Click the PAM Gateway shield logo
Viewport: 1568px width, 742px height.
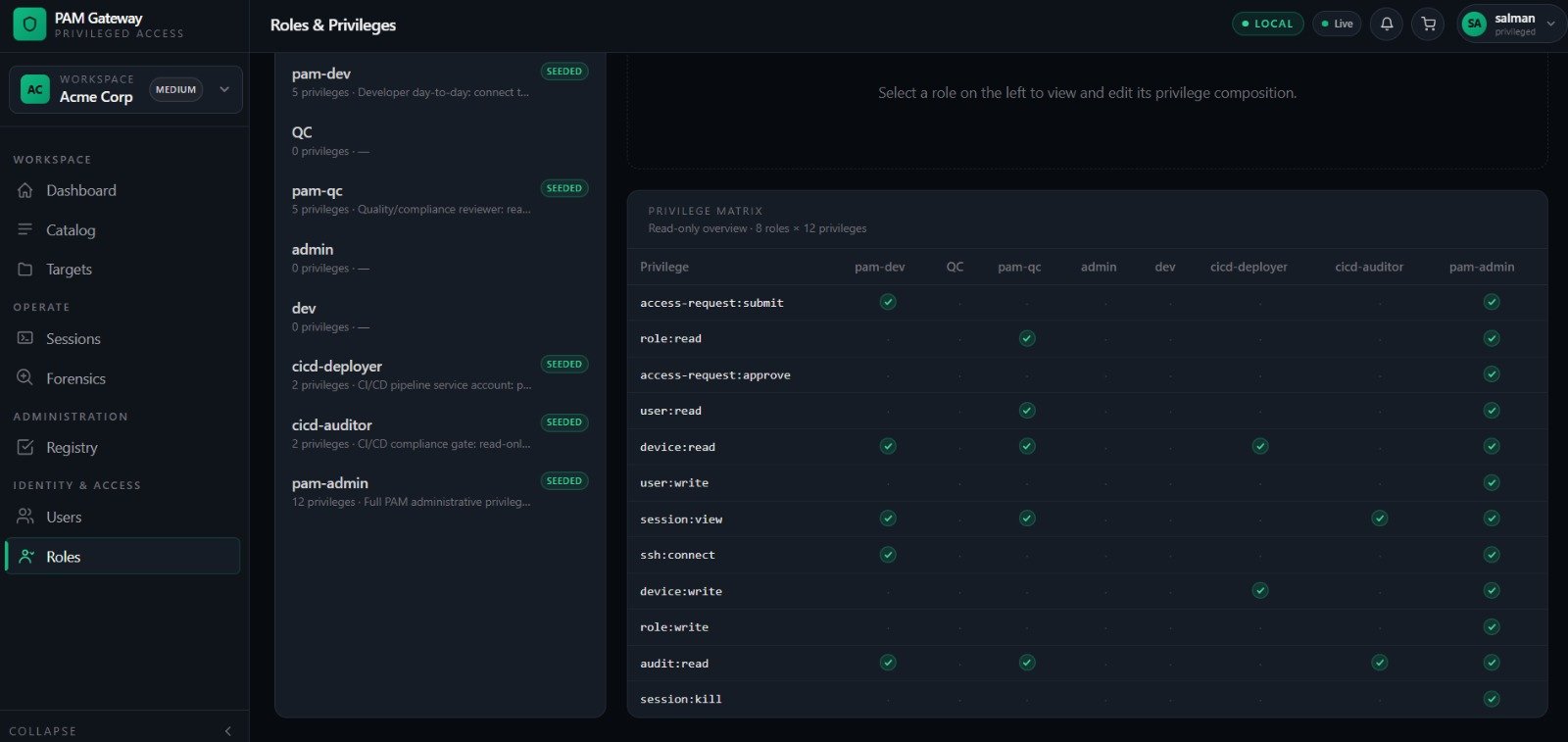[29, 25]
